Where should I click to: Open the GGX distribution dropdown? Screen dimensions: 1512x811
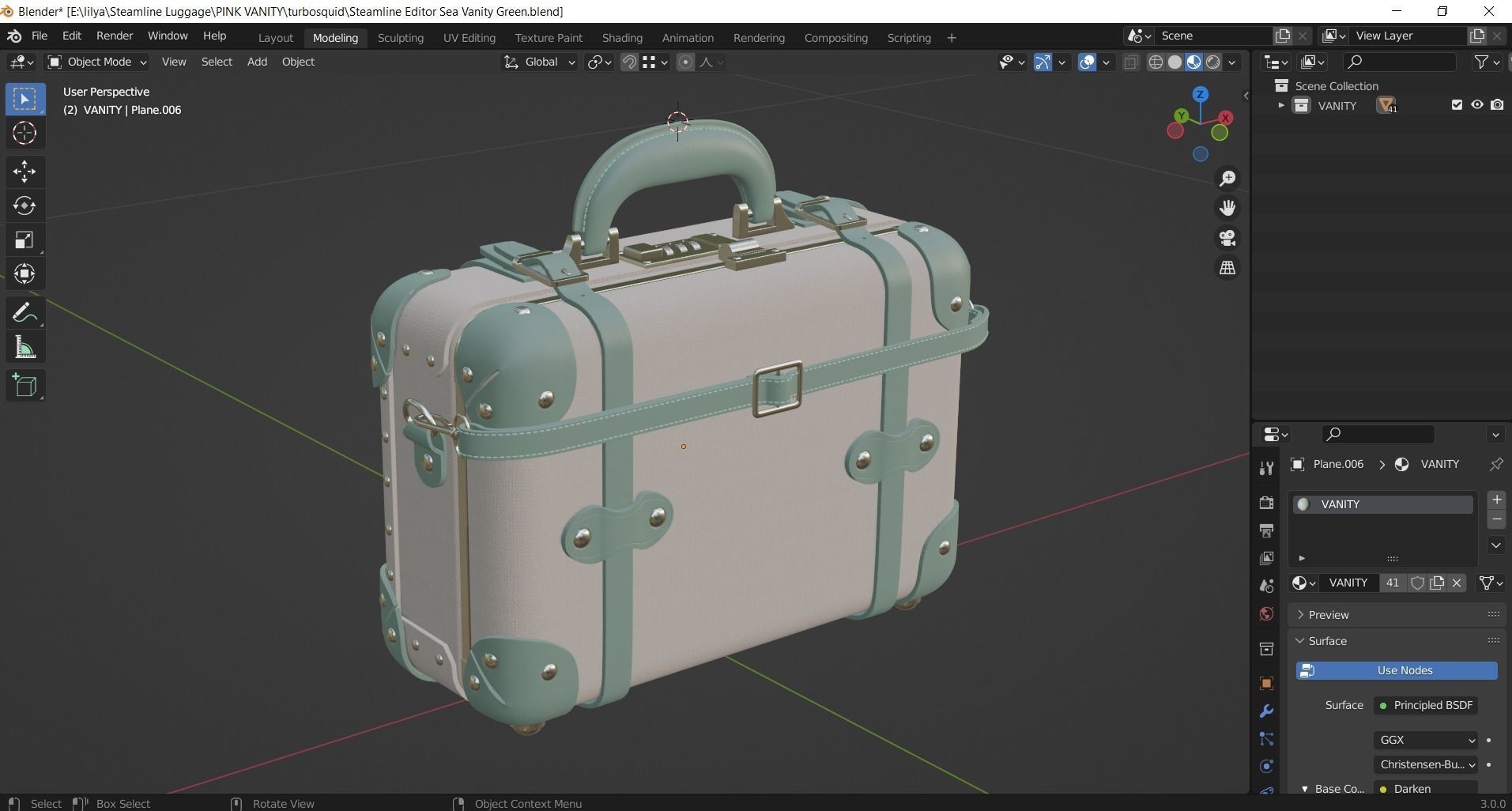click(x=1426, y=741)
